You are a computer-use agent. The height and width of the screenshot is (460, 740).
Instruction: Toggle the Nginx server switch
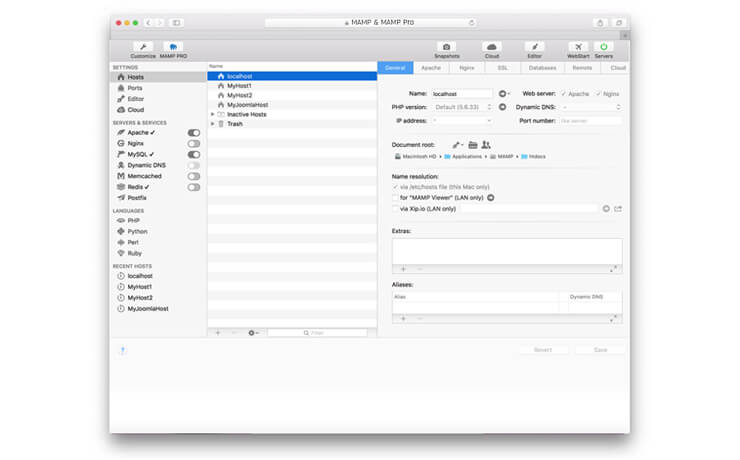click(x=193, y=143)
